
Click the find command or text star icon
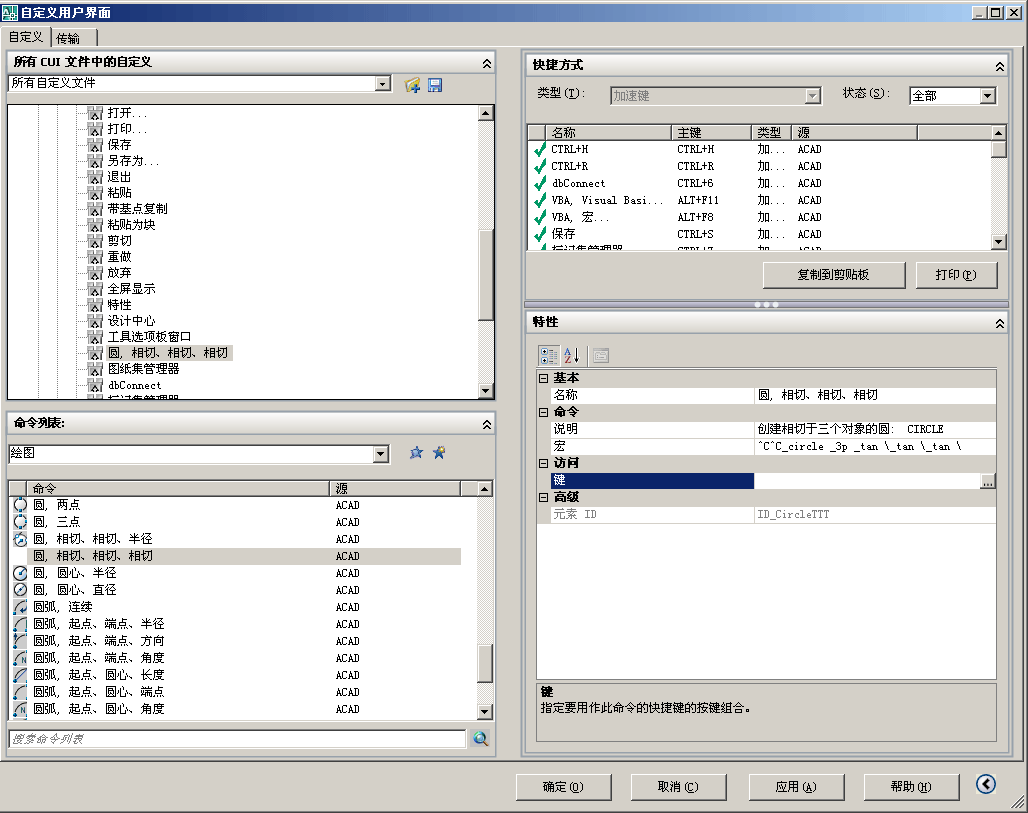click(416, 453)
